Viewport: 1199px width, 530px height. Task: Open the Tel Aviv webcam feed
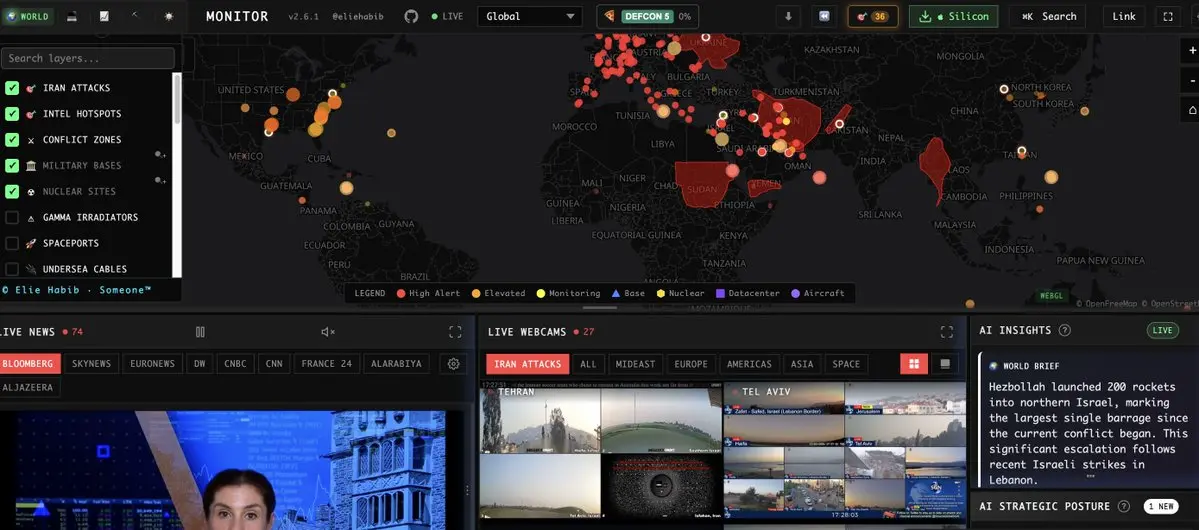coord(845,451)
